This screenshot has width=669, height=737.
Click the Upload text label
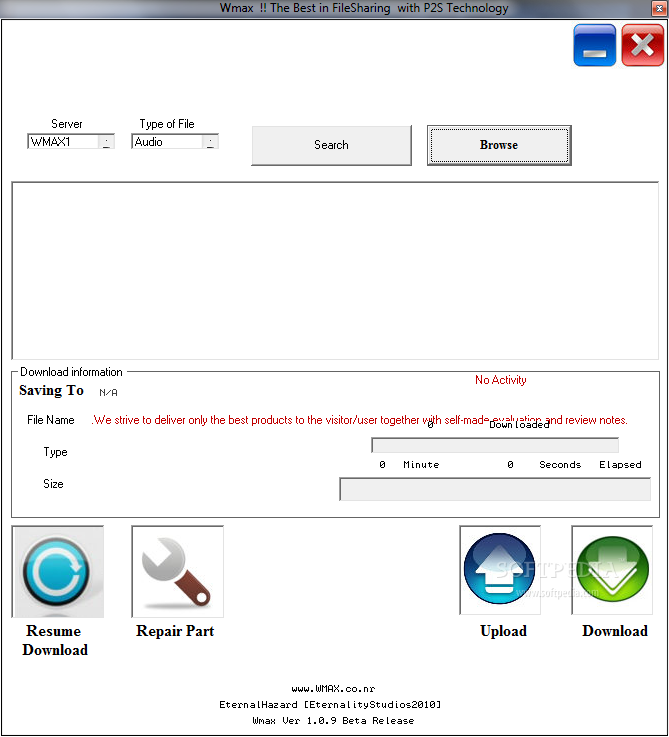click(503, 631)
